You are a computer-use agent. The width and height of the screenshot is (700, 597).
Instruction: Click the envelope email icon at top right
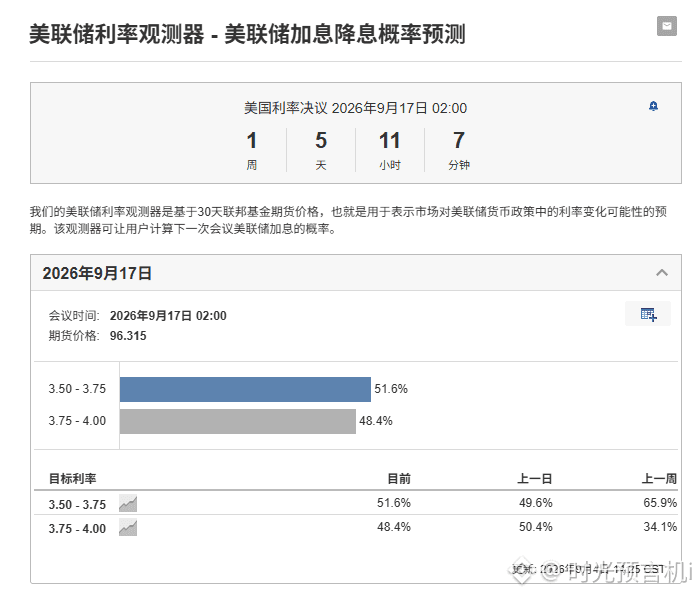667,26
